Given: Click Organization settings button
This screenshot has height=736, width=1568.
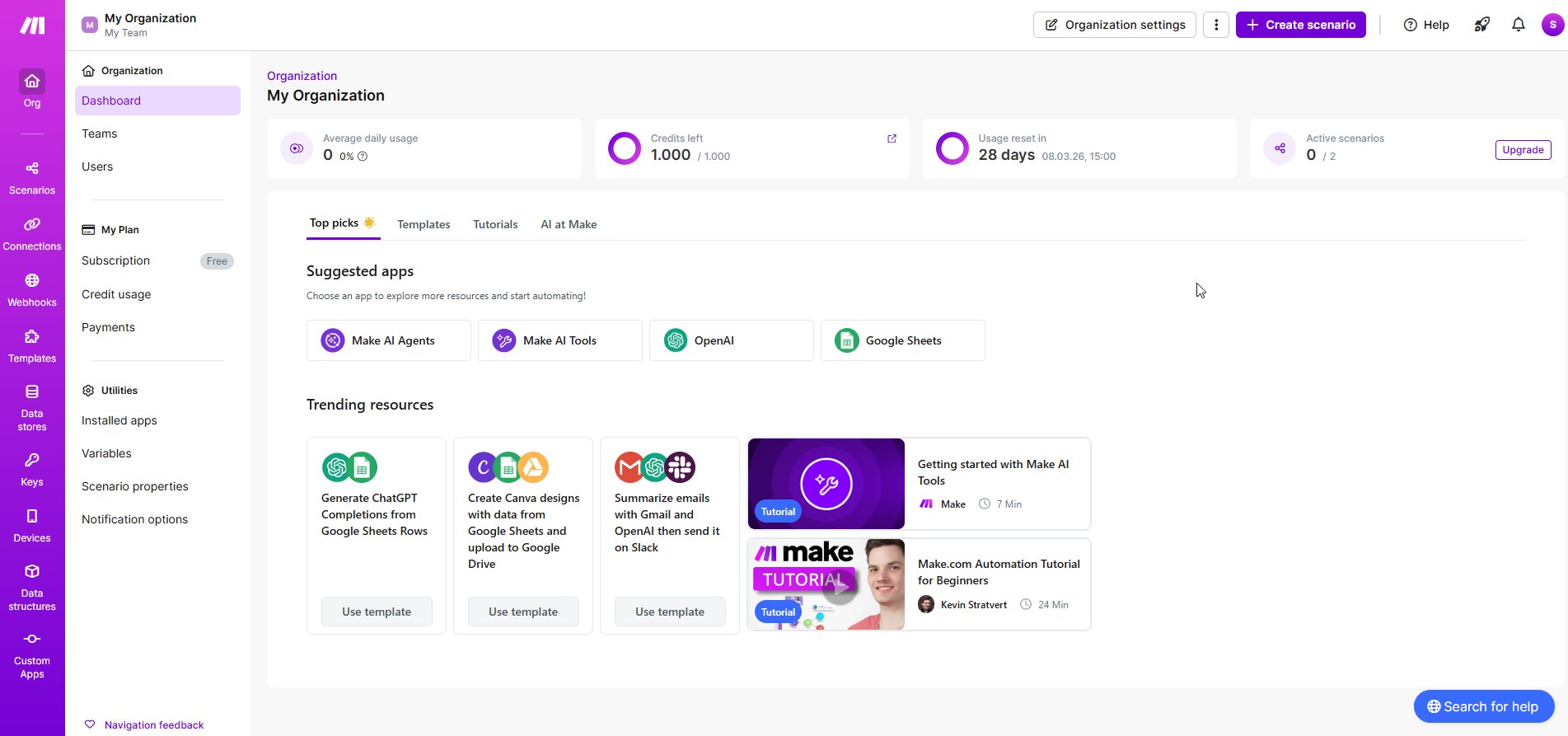Looking at the screenshot, I should tap(1115, 25).
